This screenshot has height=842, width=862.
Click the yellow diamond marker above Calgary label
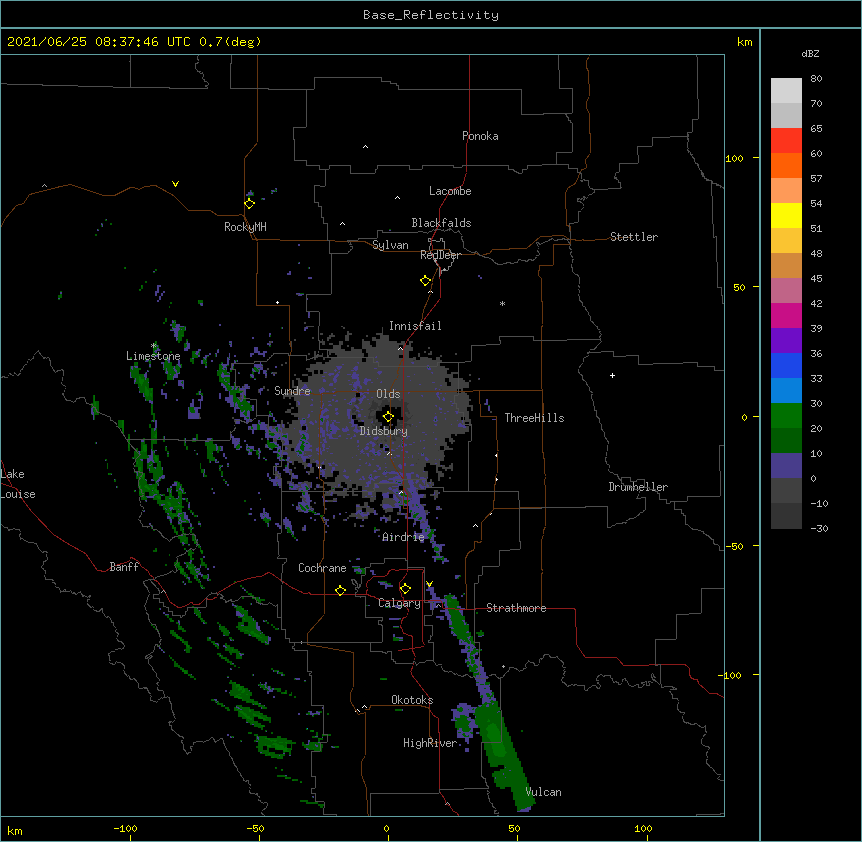(x=405, y=589)
